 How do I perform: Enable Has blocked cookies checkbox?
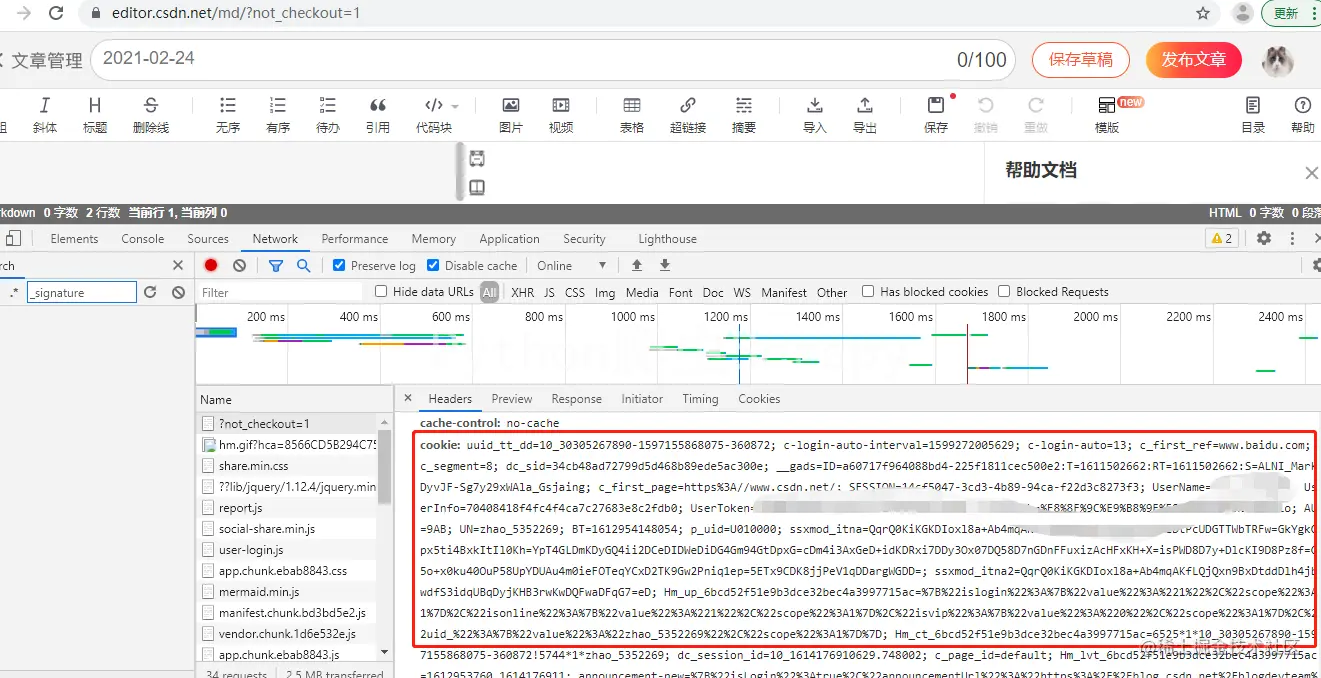(x=868, y=292)
